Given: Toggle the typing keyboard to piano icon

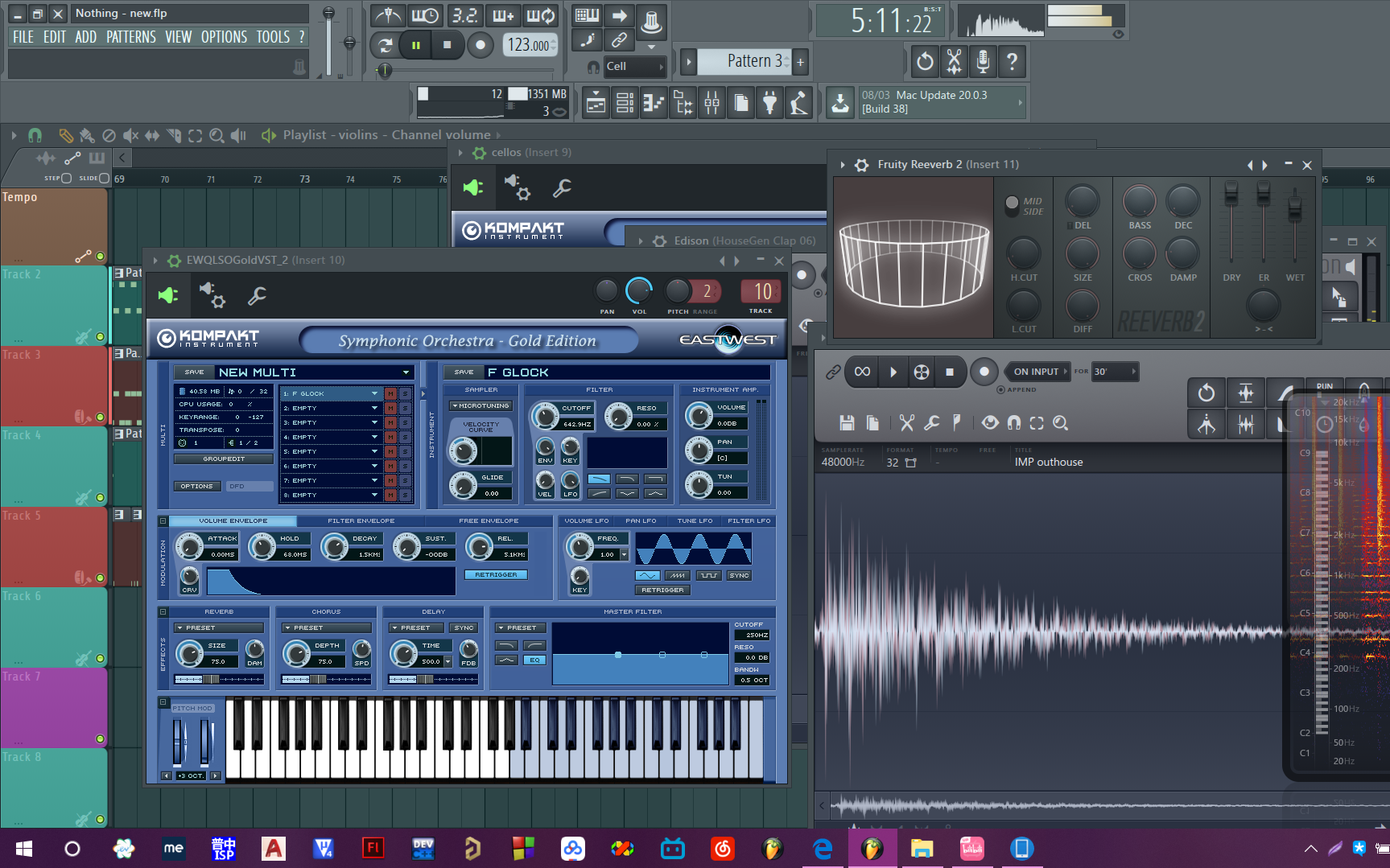Looking at the screenshot, I should (x=587, y=15).
